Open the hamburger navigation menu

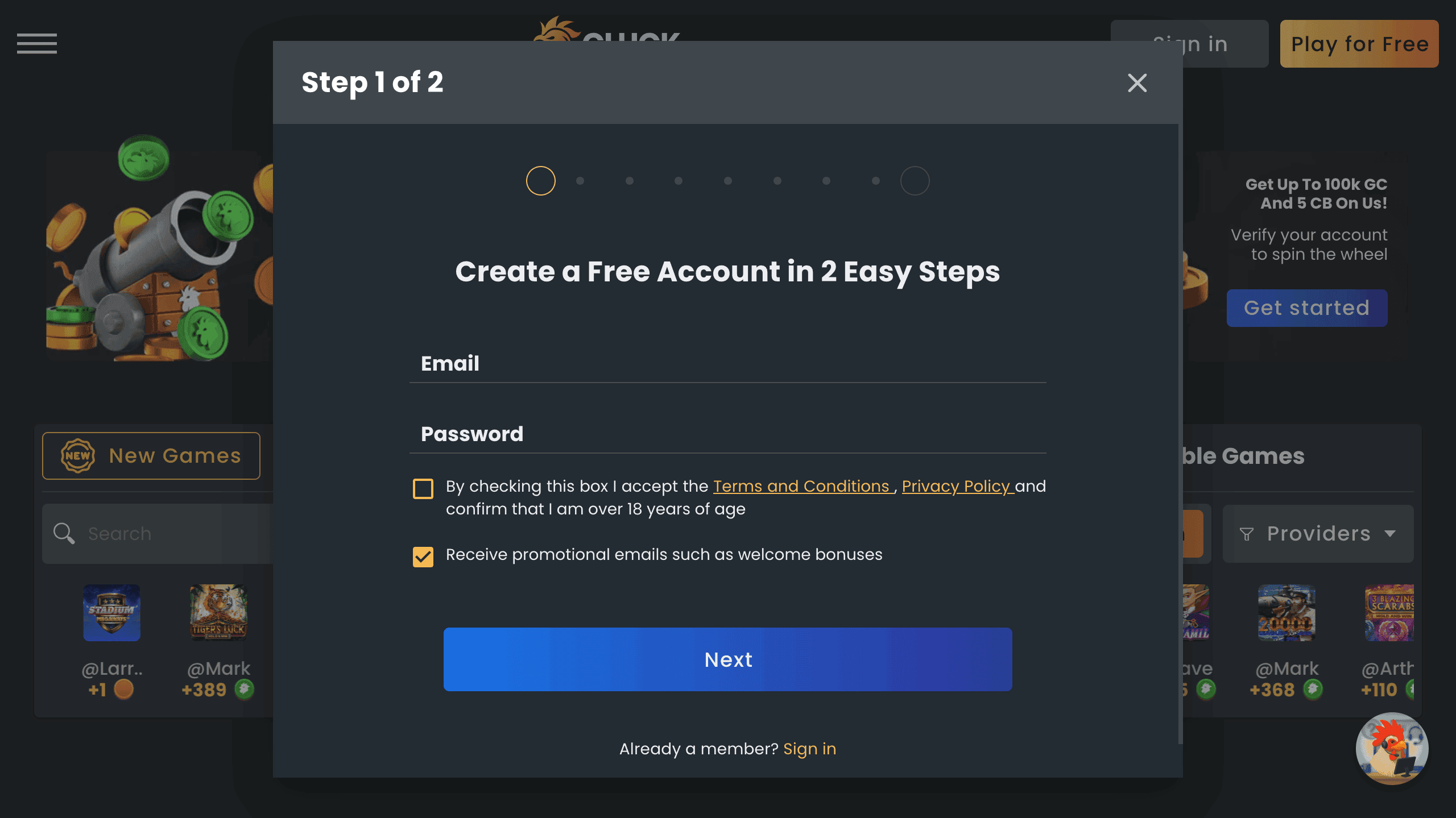(36, 44)
